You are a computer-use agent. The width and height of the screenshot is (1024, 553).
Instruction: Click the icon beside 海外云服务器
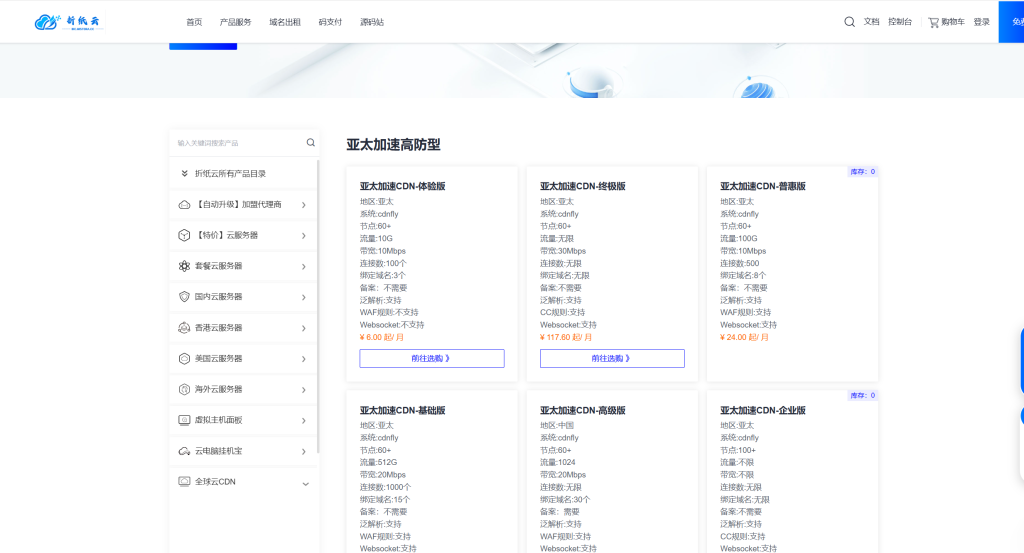coord(184,389)
